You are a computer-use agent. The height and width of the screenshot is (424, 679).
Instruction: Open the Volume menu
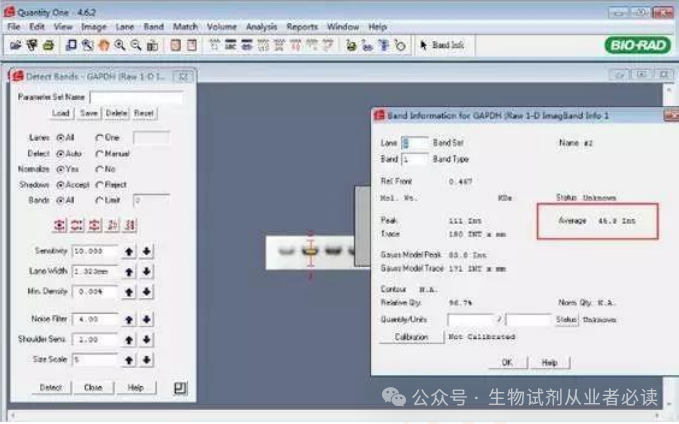click(221, 26)
